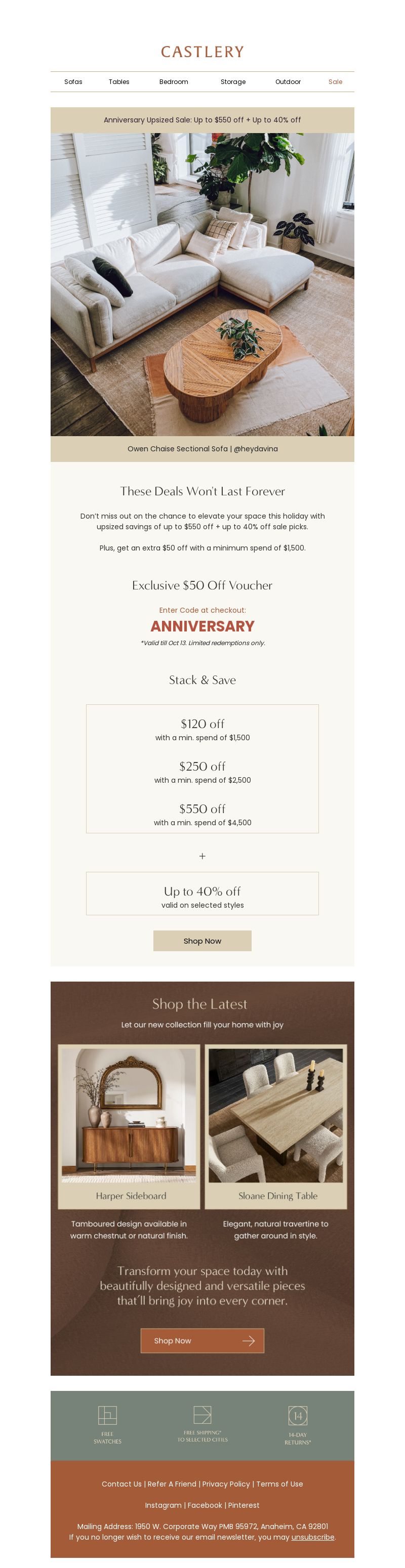The height and width of the screenshot is (1568, 405).
Task: Click the 14-Day Returns icon
Action: tap(298, 1415)
